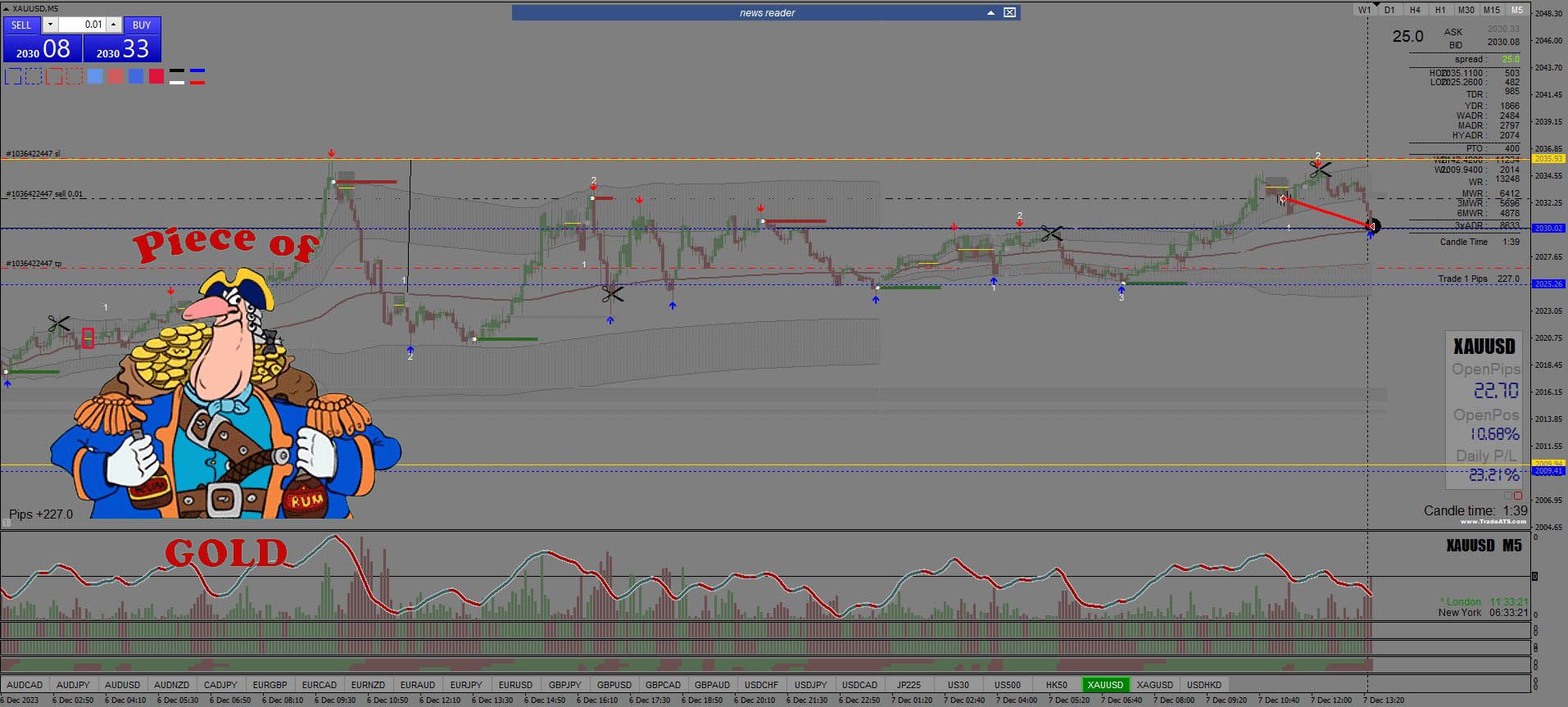Switch to the USDJPY tab
Image resolution: width=1568 pixels, height=707 pixels.
click(x=811, y=685)
